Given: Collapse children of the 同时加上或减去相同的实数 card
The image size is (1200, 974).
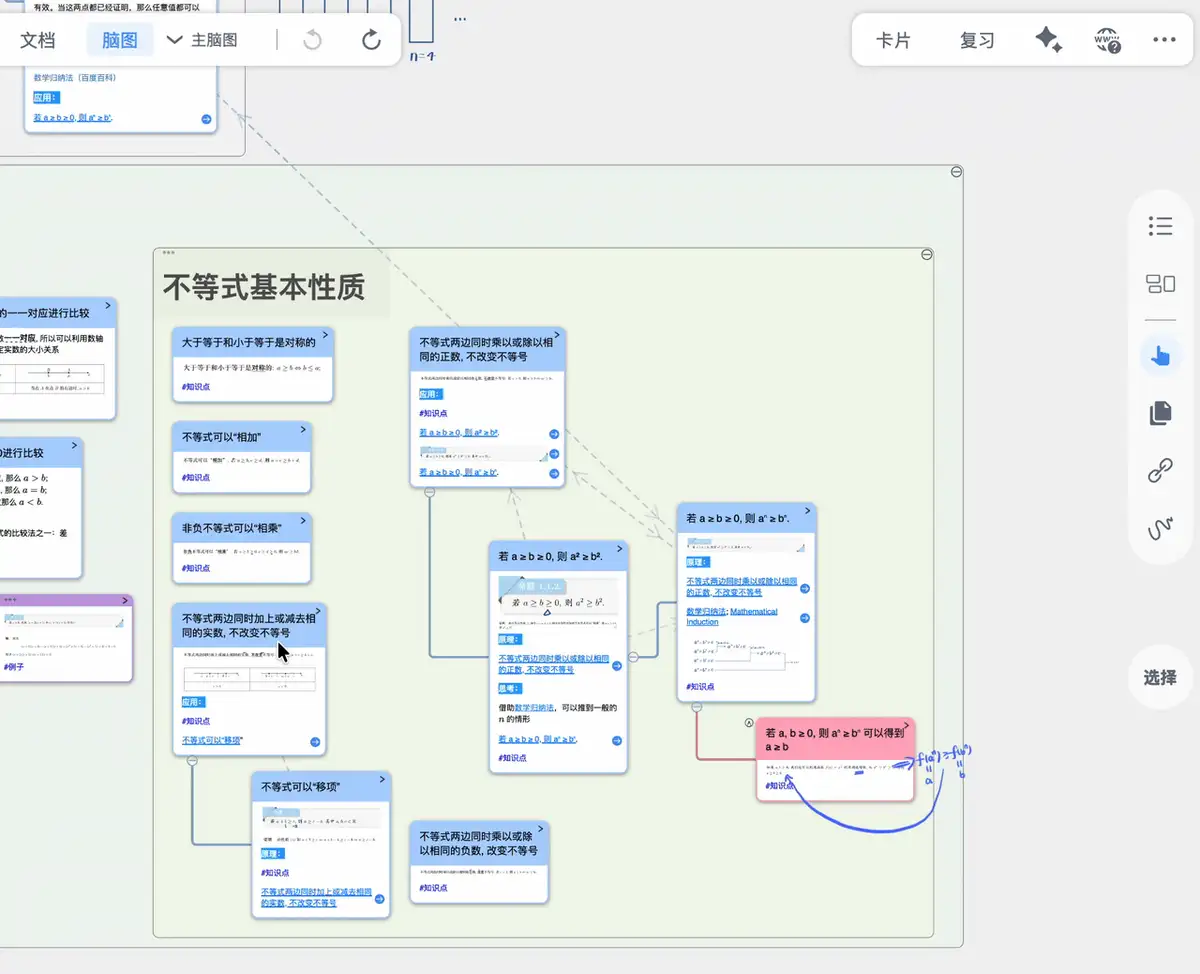Looking at the screenshot, I should click(x=192, y=760).
